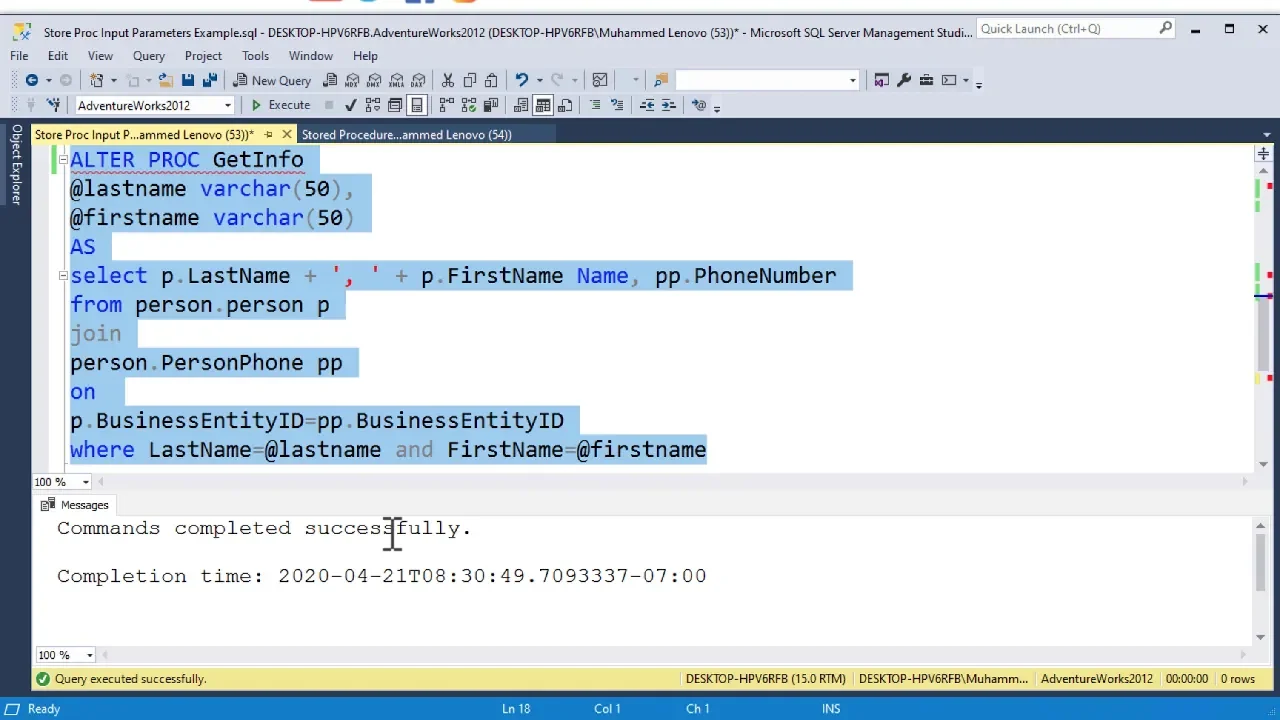
Task: Cut the selected text with scissors icon
Action: (447, 80)
